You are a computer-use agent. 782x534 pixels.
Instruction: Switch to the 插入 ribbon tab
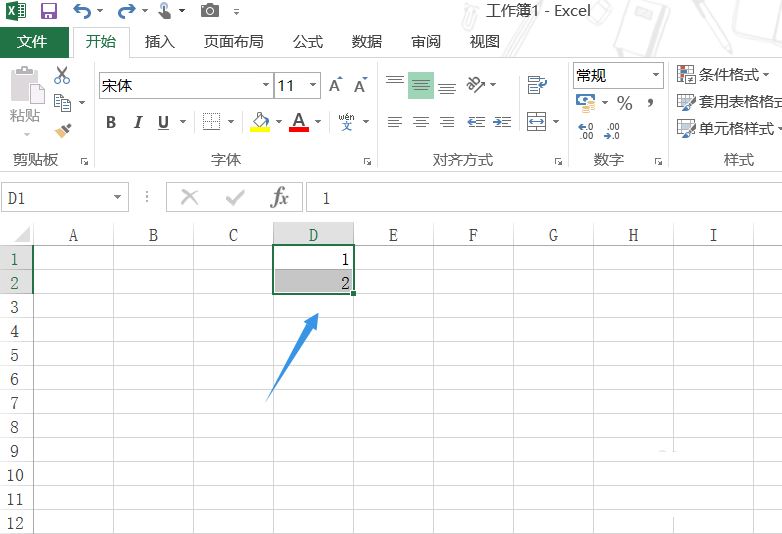click(159, 41)
